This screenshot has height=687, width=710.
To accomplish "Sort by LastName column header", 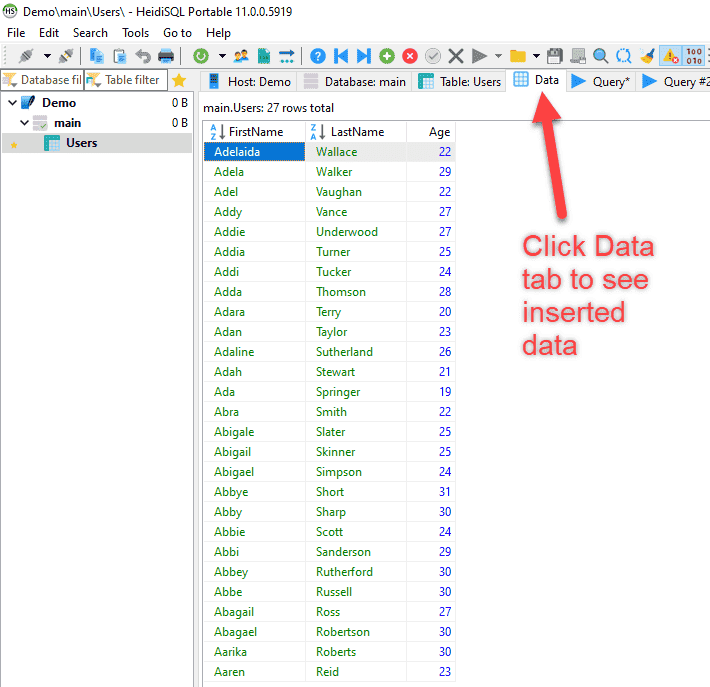I will coord(356,132).
